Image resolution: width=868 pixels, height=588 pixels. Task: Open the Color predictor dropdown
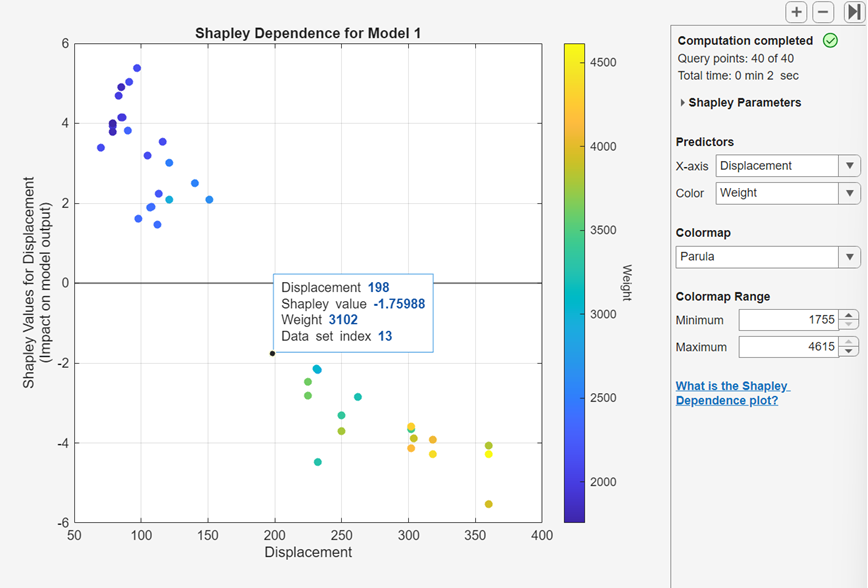tap(848, 192)
